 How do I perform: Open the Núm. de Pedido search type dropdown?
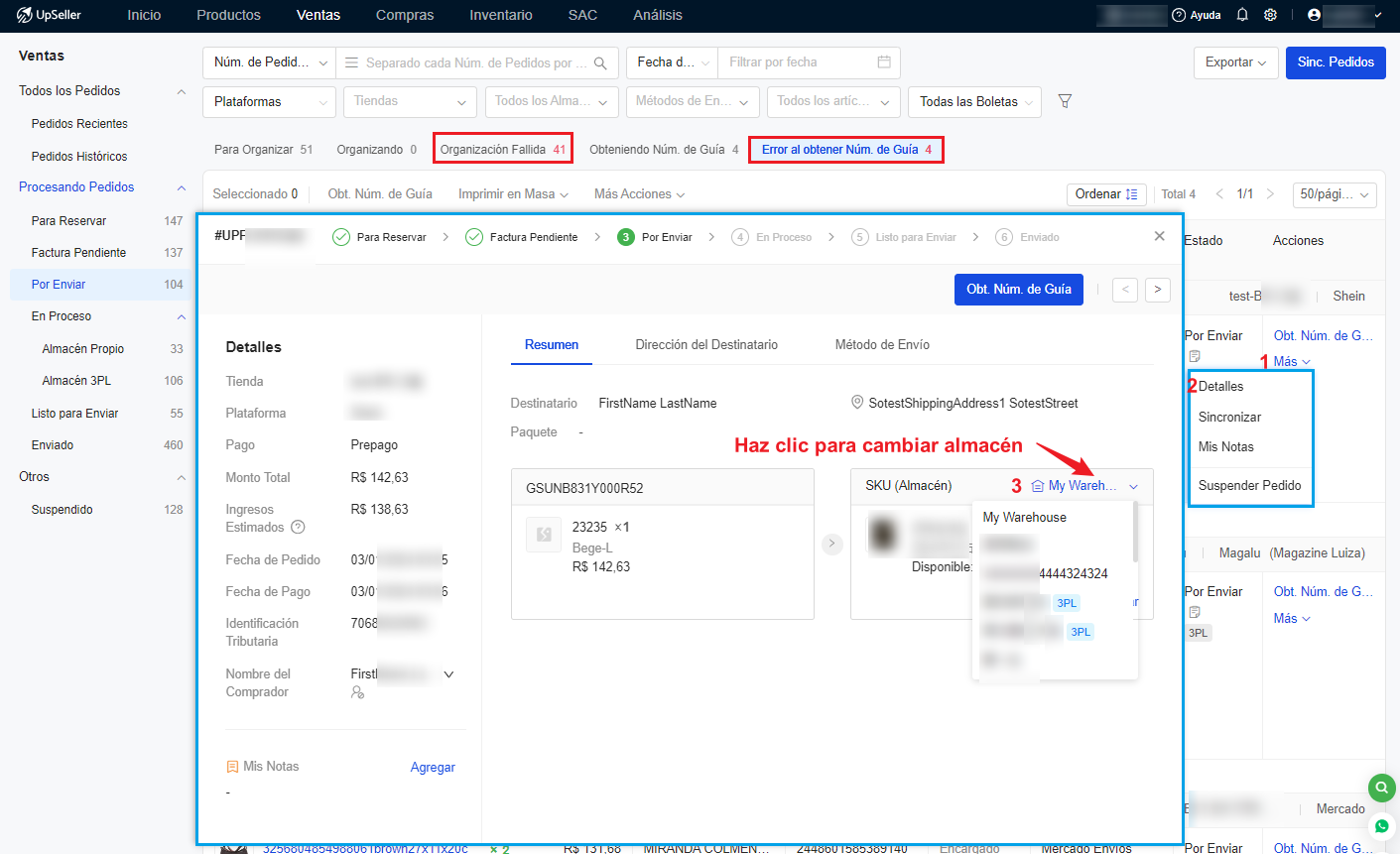click(269, 62)
